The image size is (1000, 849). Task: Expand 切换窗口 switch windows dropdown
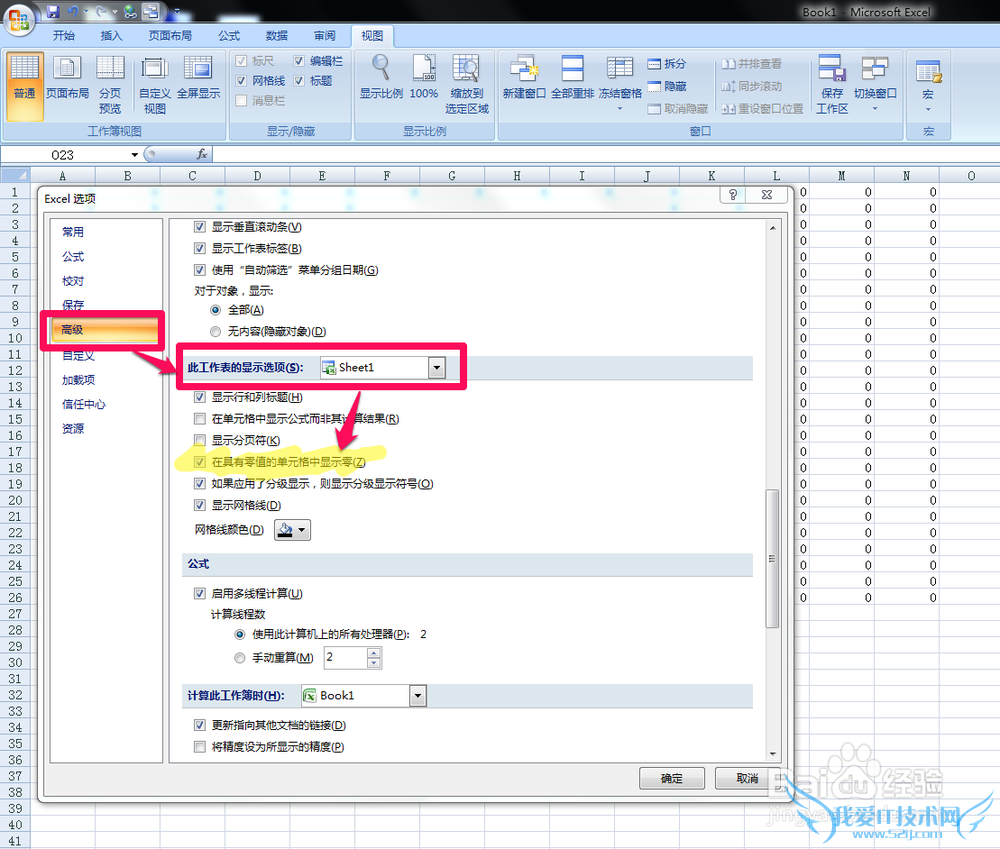click(x=875, y=109)
